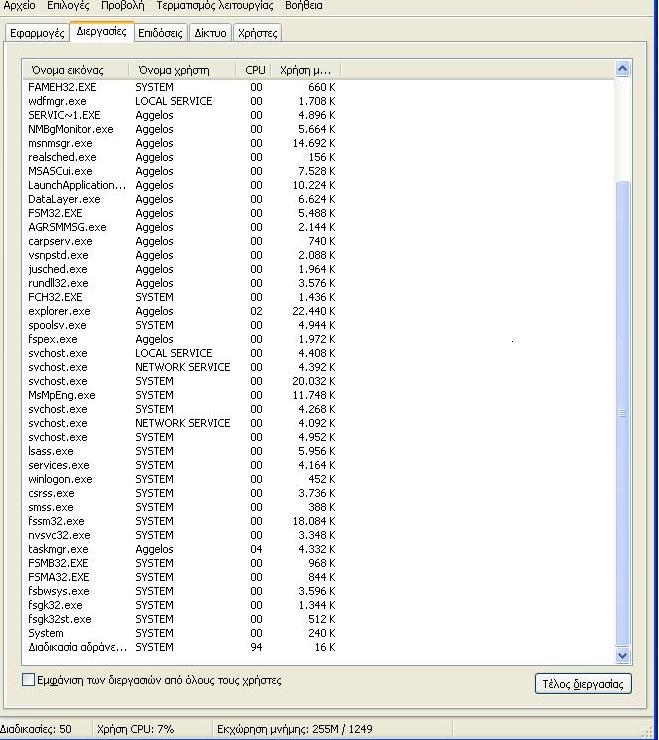Click the scrollbar up arrow
The image size is (659, 740).
pyautogui.click(x=623, y=69)
